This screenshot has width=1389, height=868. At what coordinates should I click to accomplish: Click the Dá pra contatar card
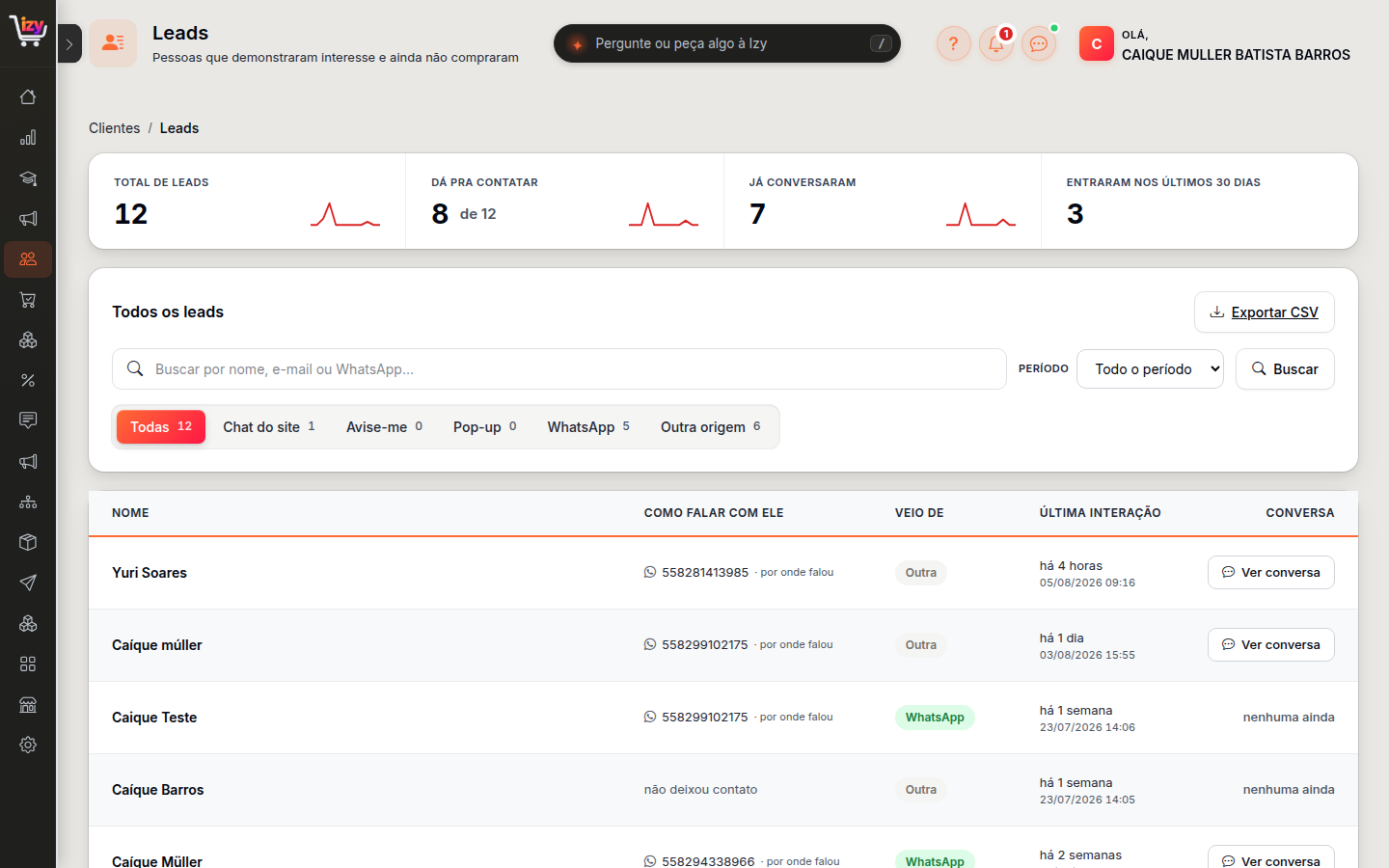[564, 202]
